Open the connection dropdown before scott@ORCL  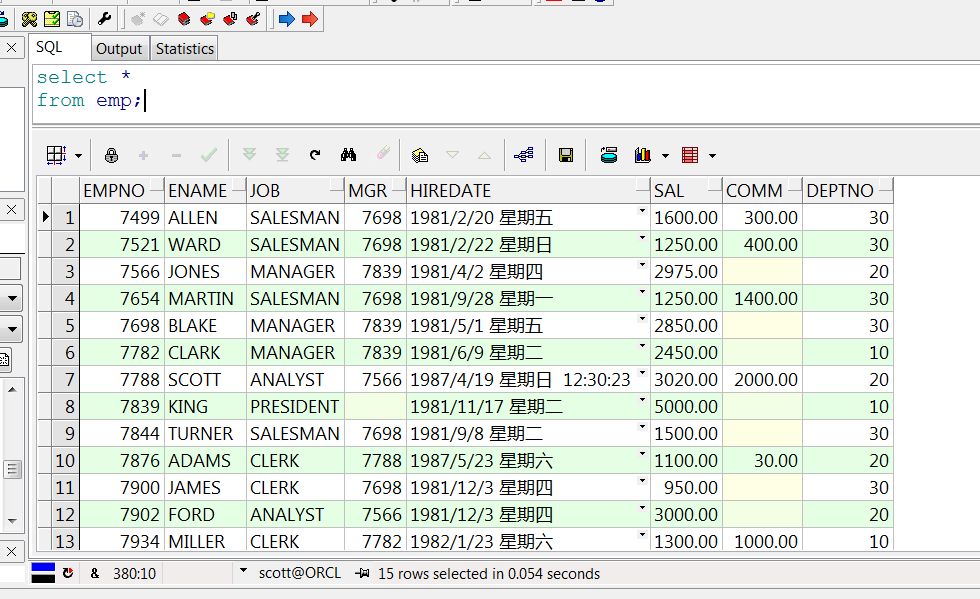click(243, 571)
